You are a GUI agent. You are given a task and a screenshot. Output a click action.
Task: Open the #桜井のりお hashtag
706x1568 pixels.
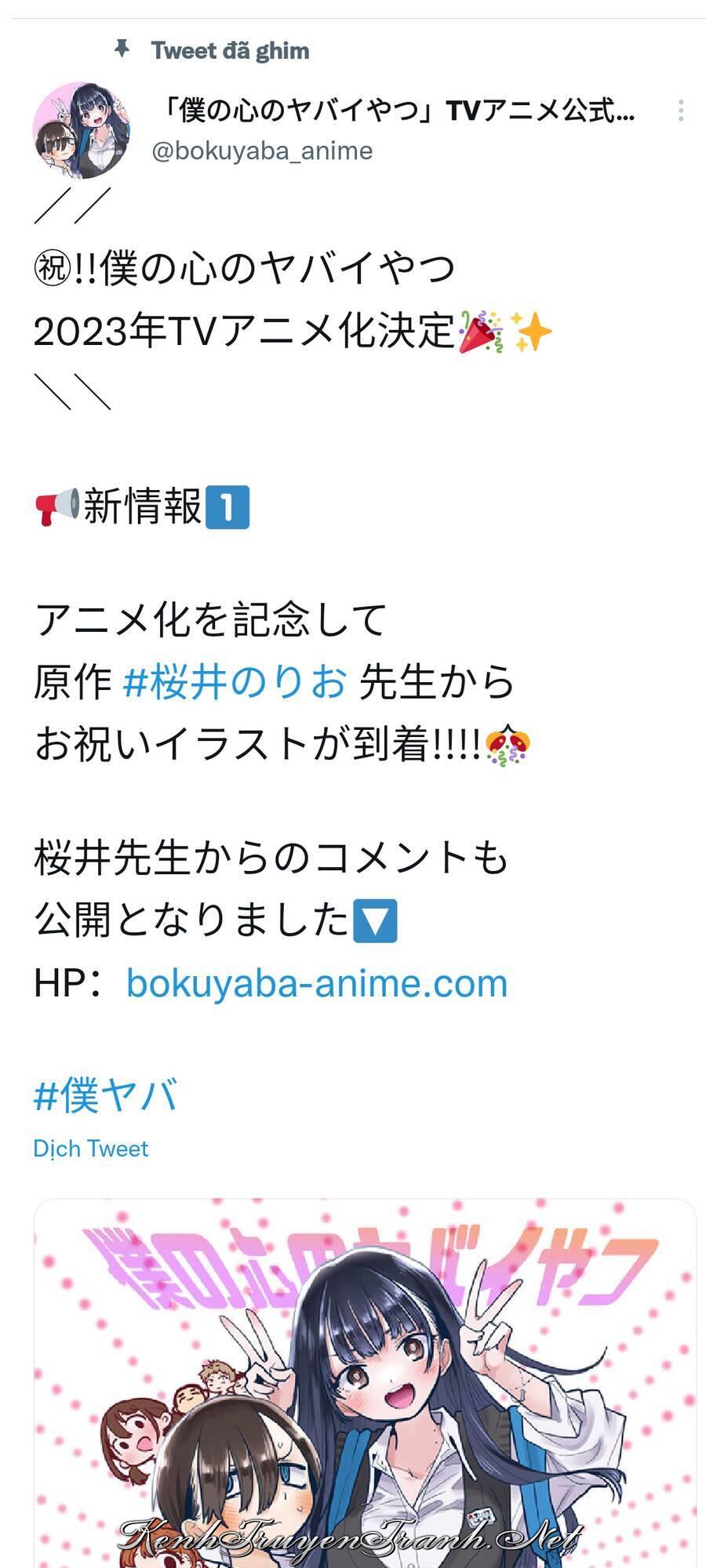pos(235,683)
